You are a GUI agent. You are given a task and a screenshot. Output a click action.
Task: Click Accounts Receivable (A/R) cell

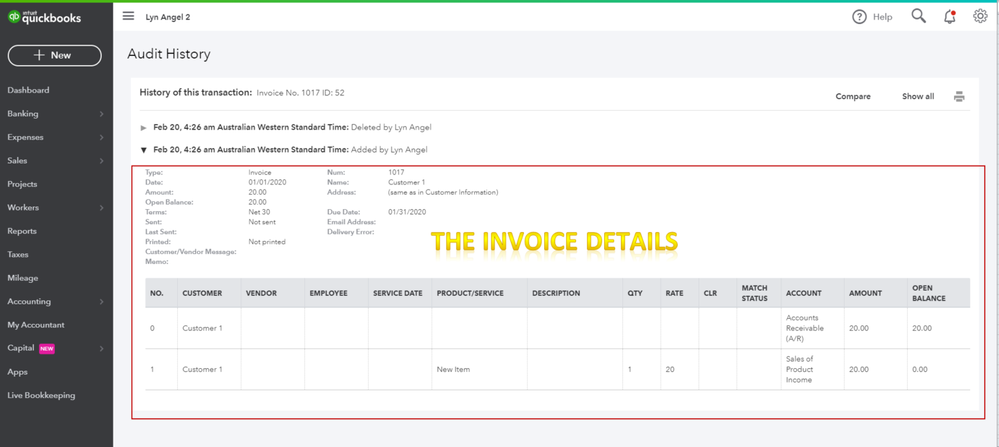coord(805,329)
